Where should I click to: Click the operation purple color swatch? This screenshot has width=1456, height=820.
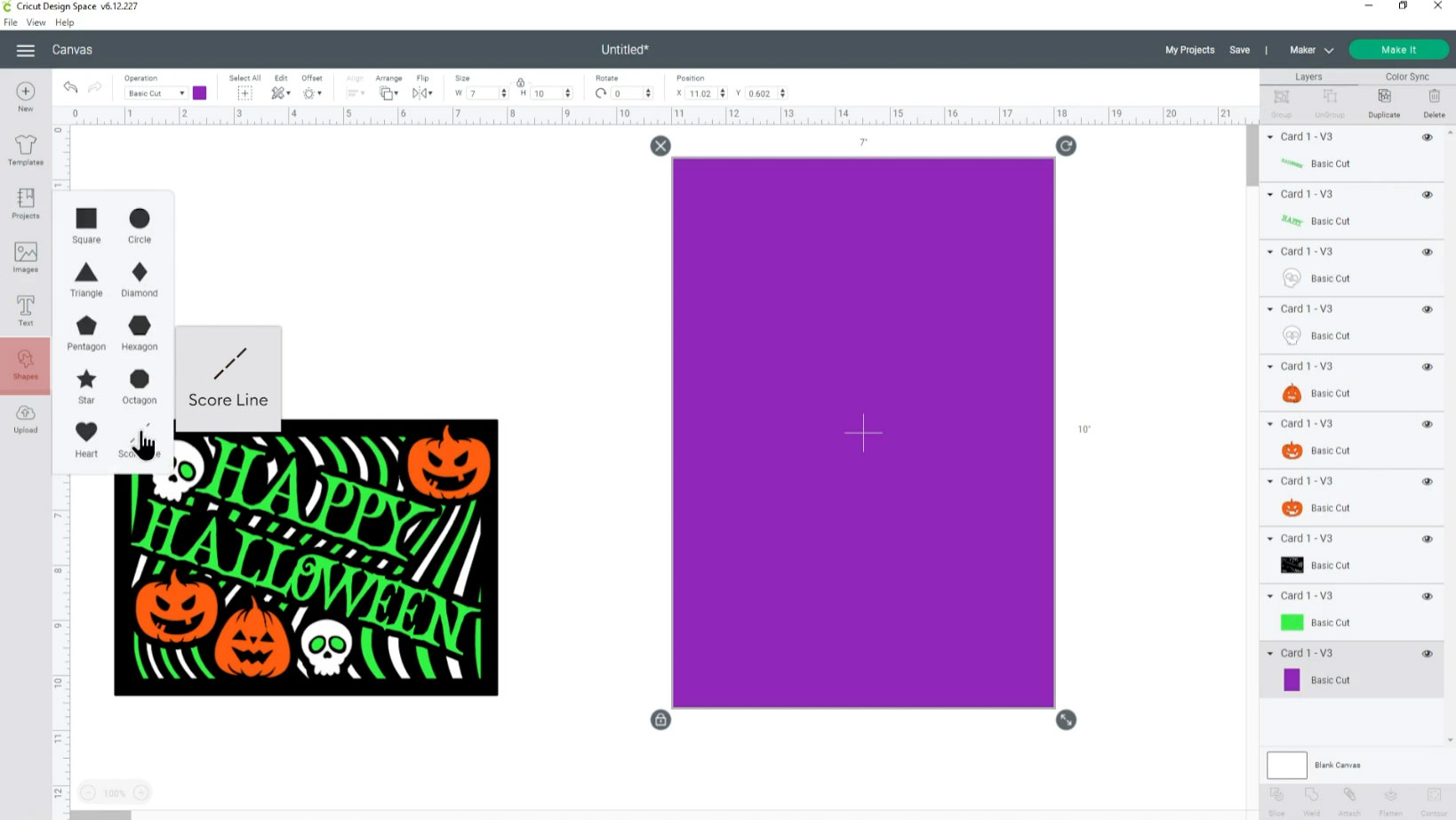pyautogui.click(x=200, y=93)
